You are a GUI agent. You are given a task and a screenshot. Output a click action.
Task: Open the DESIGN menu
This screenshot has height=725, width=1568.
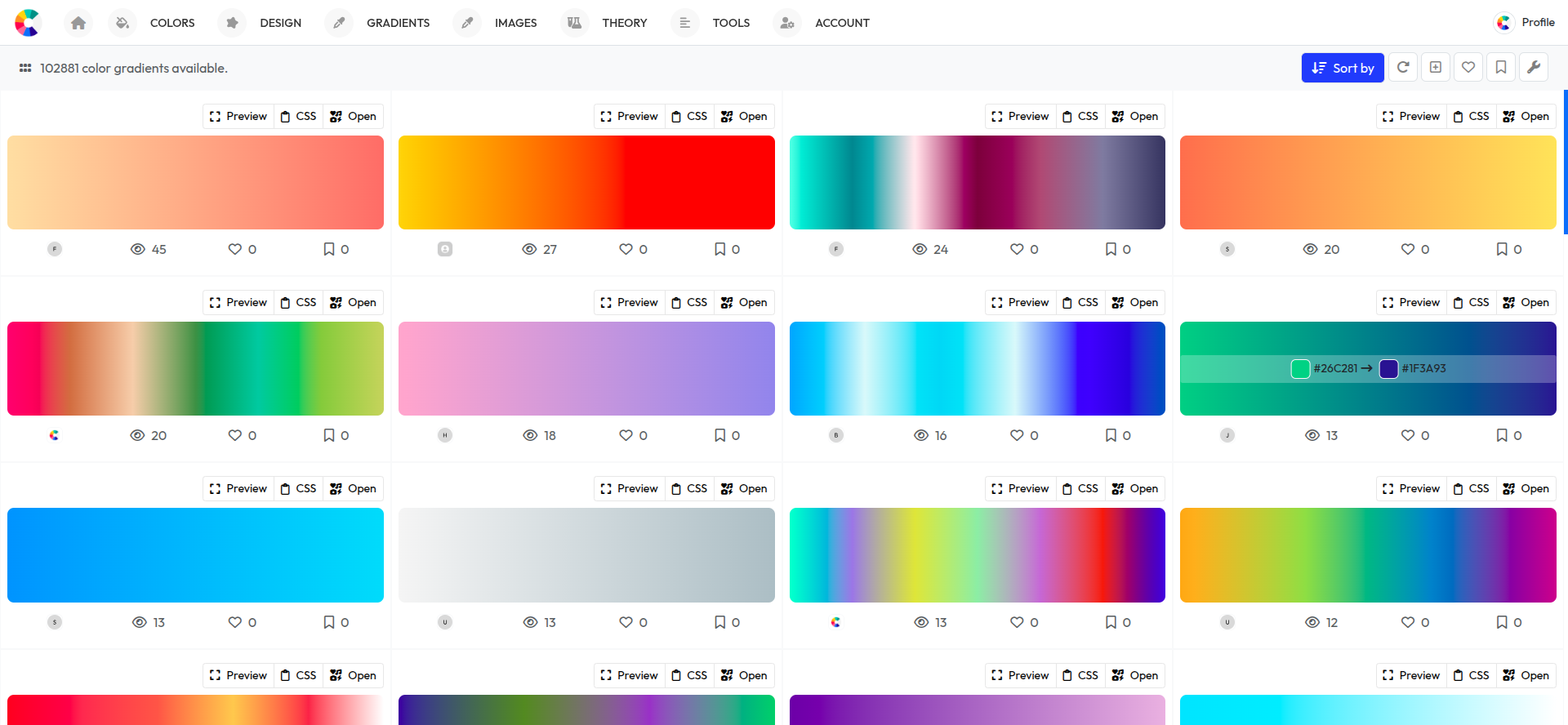281,23
